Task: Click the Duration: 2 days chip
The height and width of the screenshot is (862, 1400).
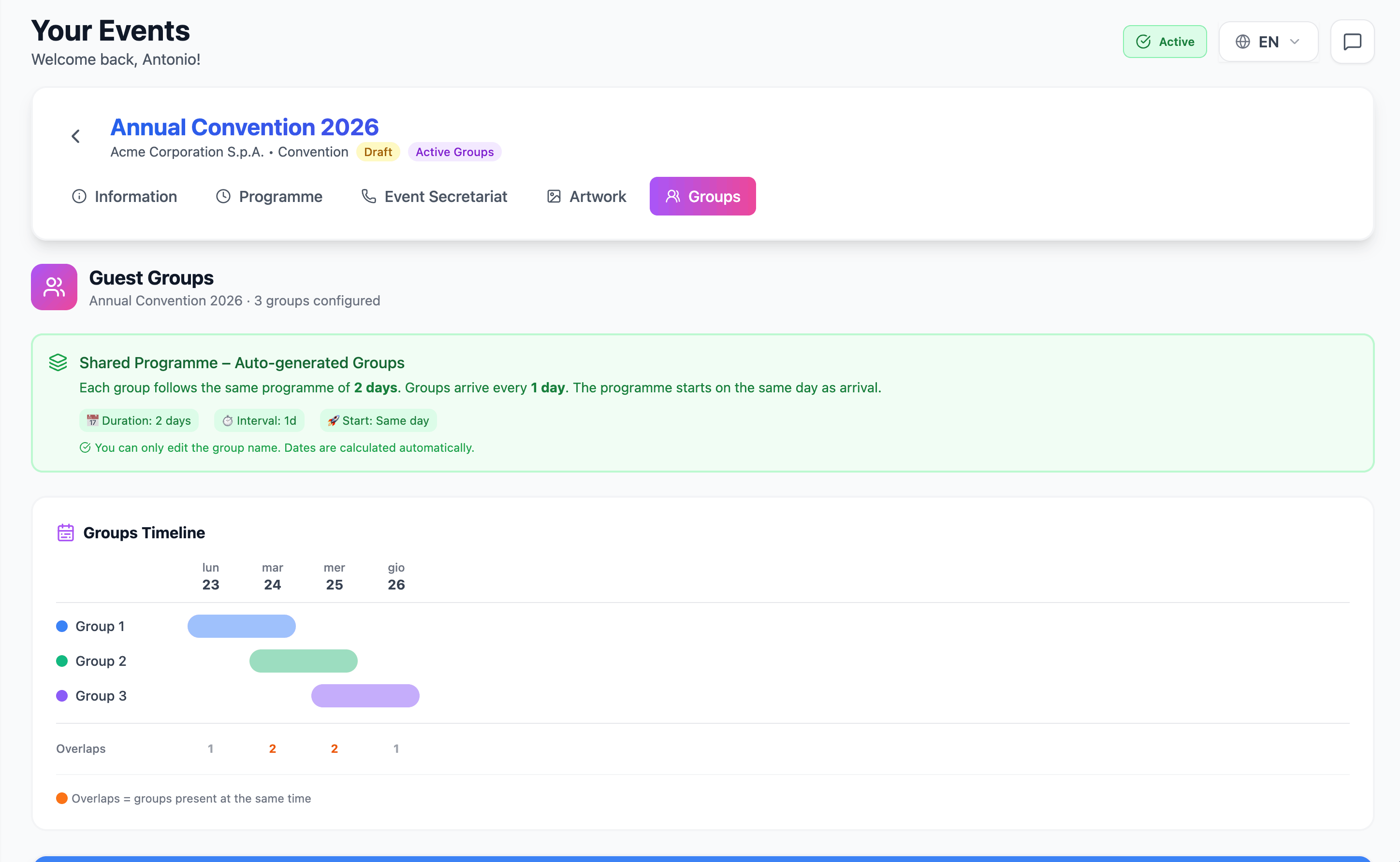Action: tap(139, 421)
